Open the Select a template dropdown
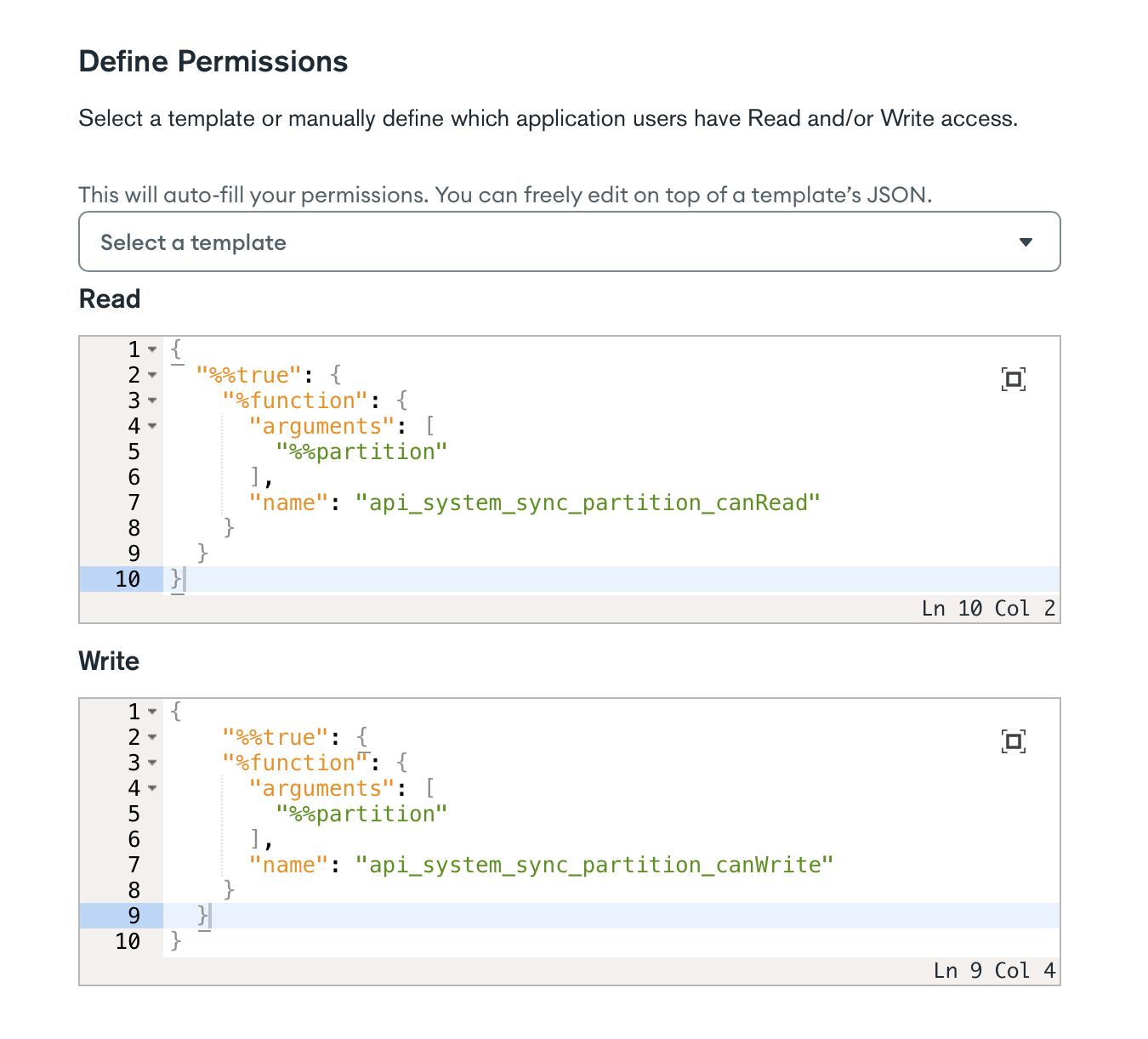Screen dimensions: 1148x1039 click(569, 242)
